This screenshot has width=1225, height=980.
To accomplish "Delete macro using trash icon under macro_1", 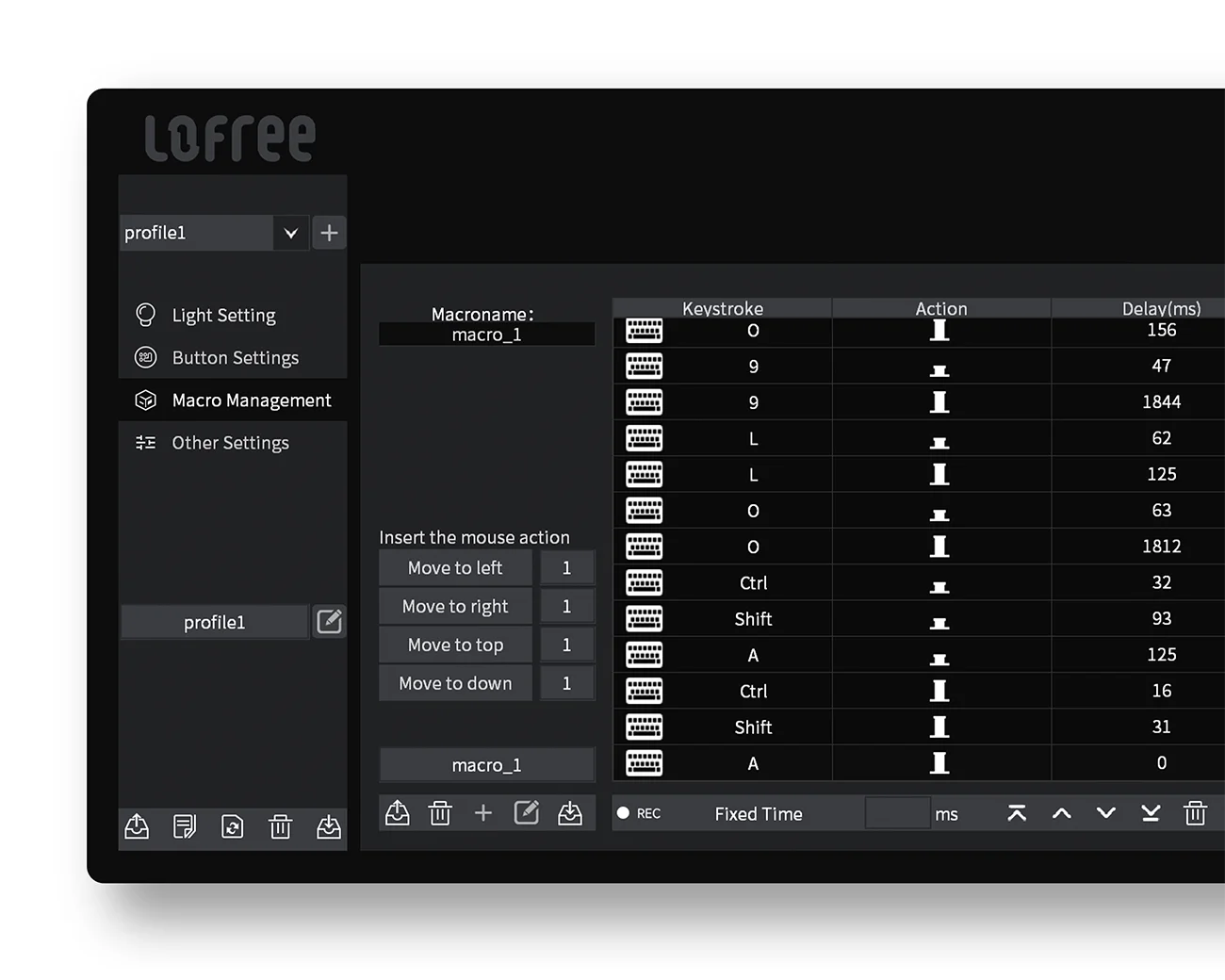I will pyautogui.click(x=440, y=813).
